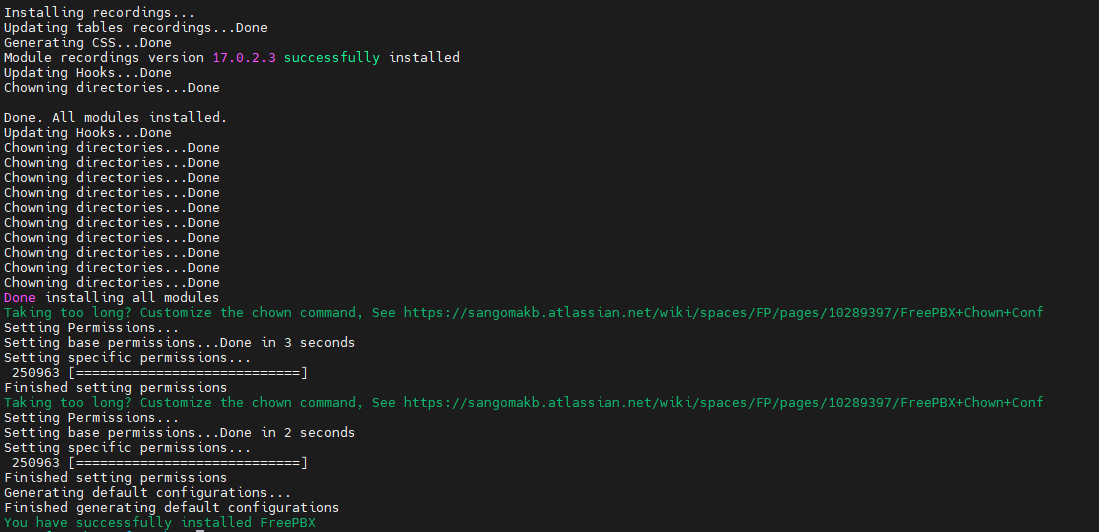Click "Setting base permissions...Done in 2 seconds"
Viewport: 1099px width, 532px height.
(x=179, y=432)
